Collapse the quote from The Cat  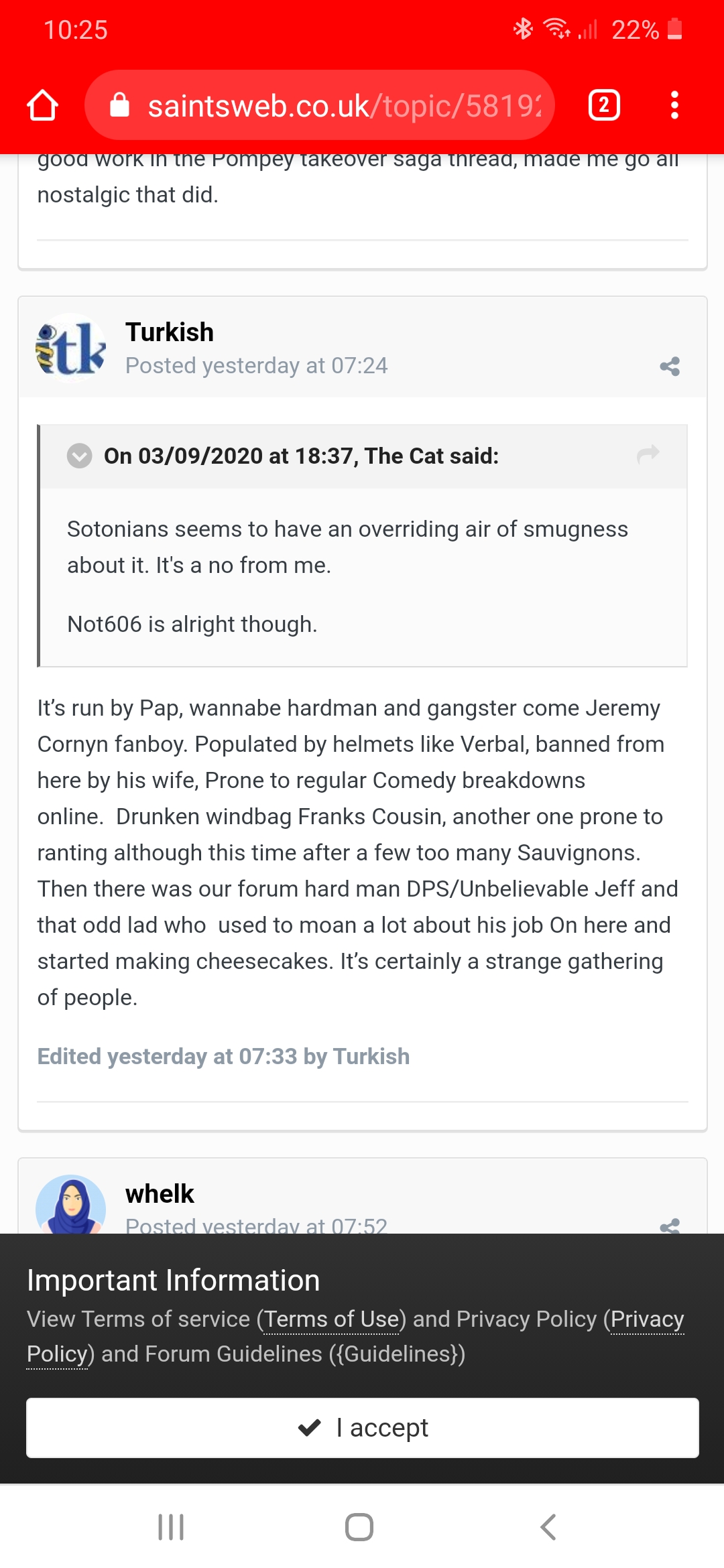click(x=79, y=456)
